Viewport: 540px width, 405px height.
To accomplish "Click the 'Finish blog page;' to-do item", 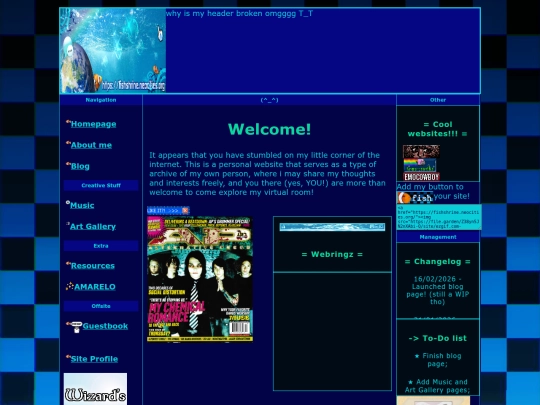I will tap(437, 360).
